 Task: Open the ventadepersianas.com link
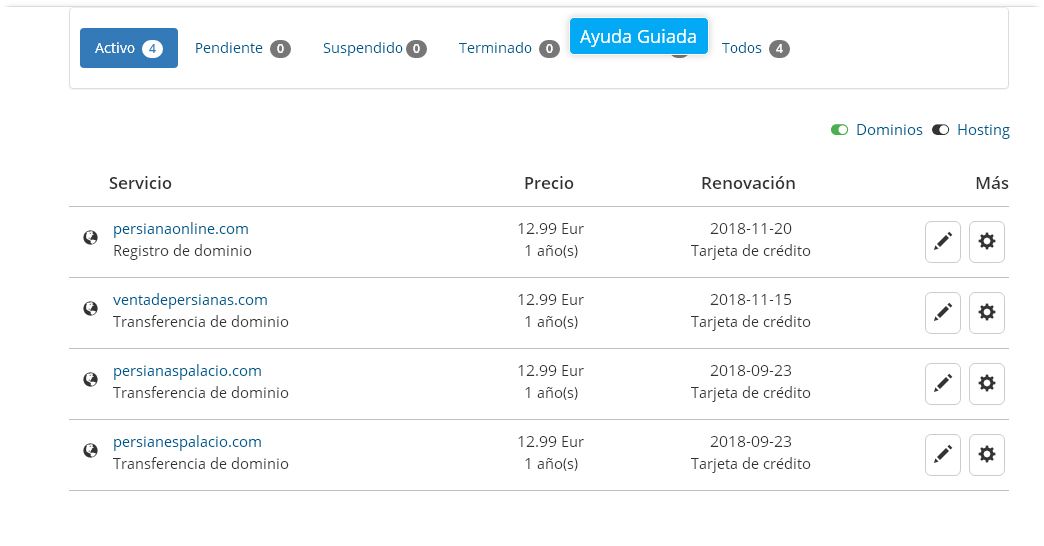point(190,300)
